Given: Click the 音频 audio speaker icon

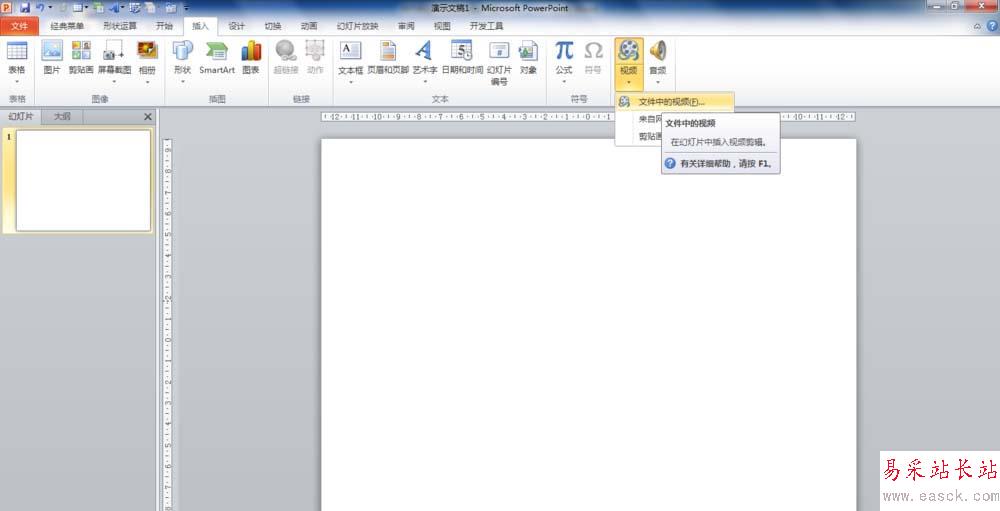Looking at the screenshot, I should (658, 51).
